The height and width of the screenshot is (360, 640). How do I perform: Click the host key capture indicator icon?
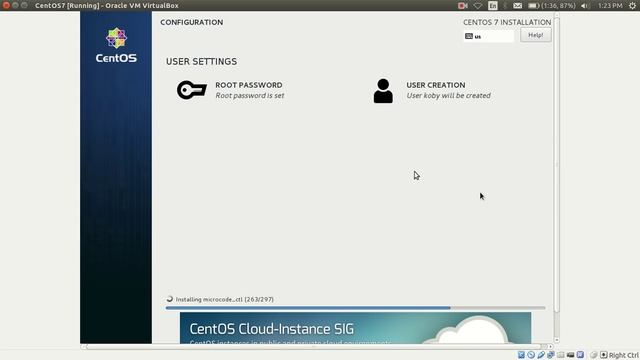tap(604, 355)
